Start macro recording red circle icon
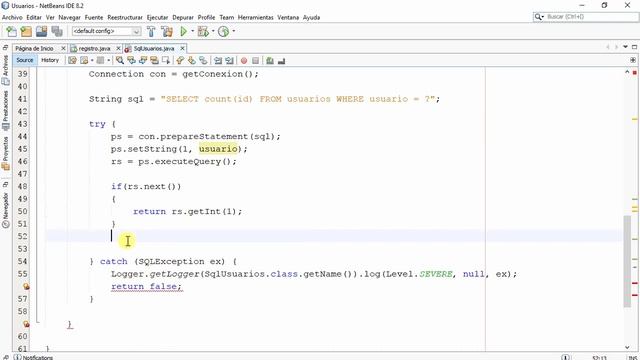640x360 pixels. [x=244, y=60]
